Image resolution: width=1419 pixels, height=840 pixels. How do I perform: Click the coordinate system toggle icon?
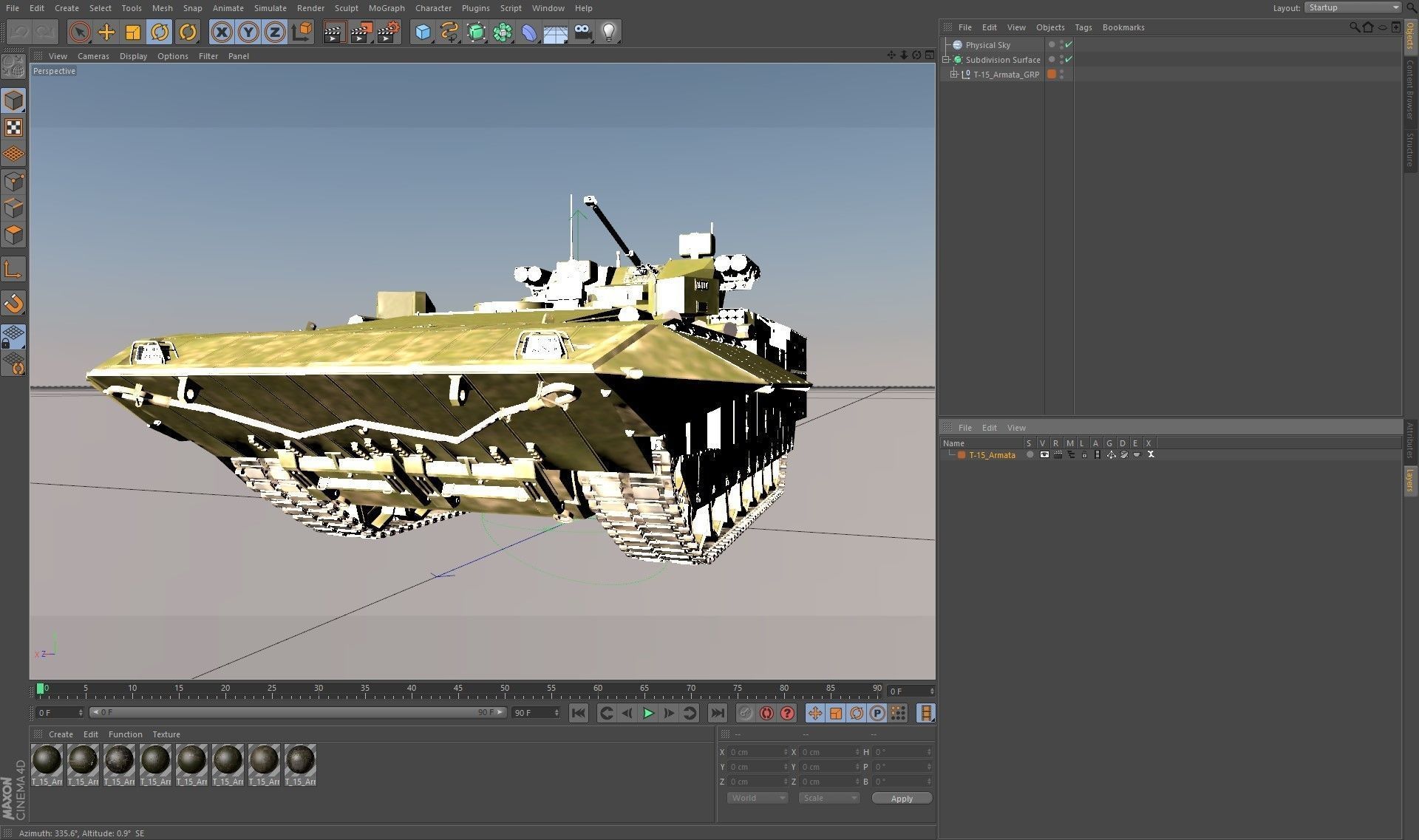(x=302, y=32)
